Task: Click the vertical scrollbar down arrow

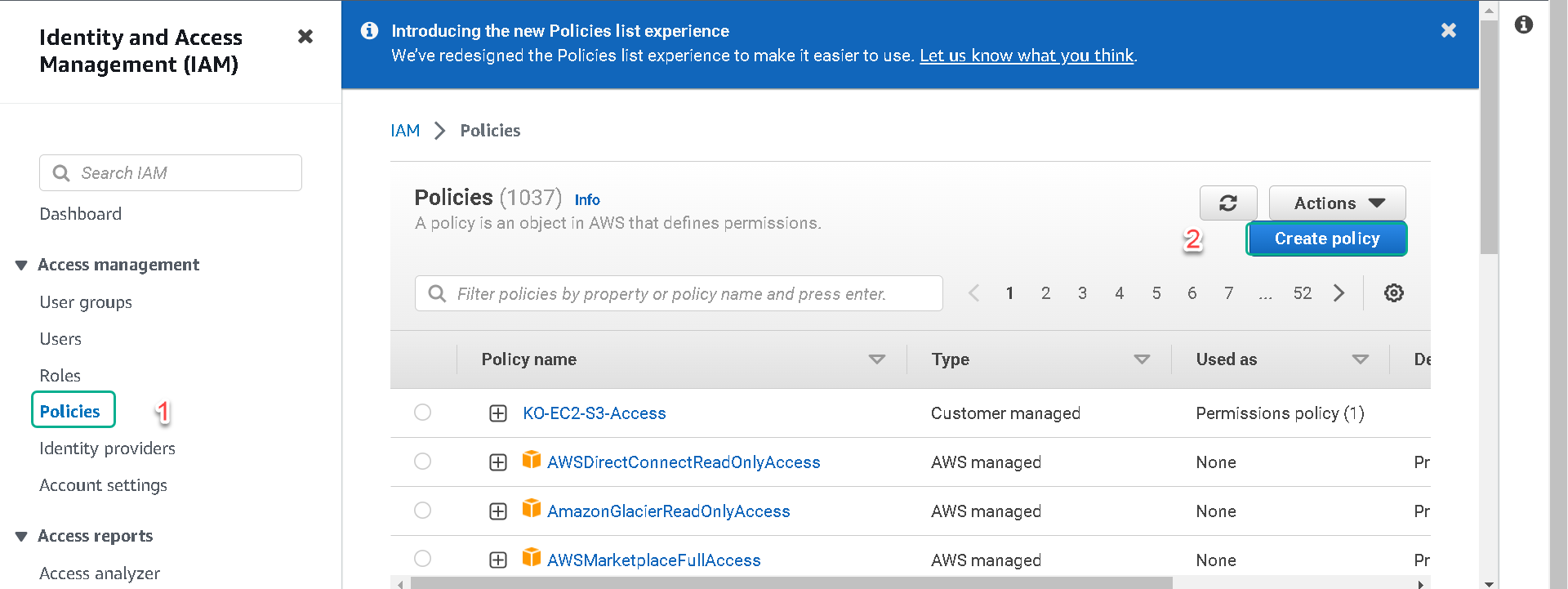Action: pyautogui.click(x=1489, y=583)
